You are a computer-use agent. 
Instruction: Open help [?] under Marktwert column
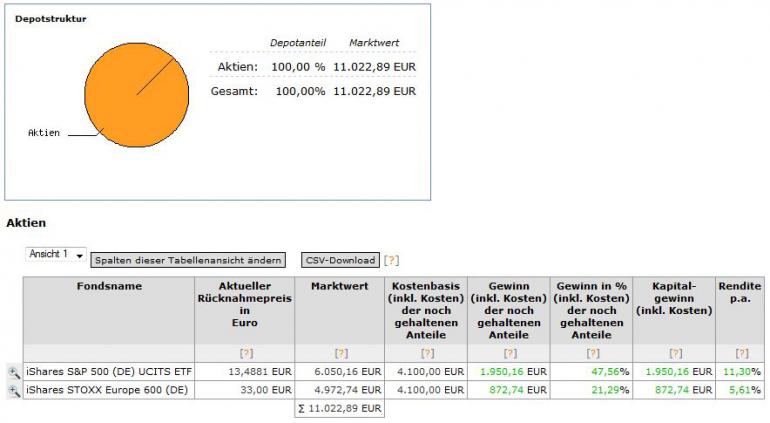340,353
